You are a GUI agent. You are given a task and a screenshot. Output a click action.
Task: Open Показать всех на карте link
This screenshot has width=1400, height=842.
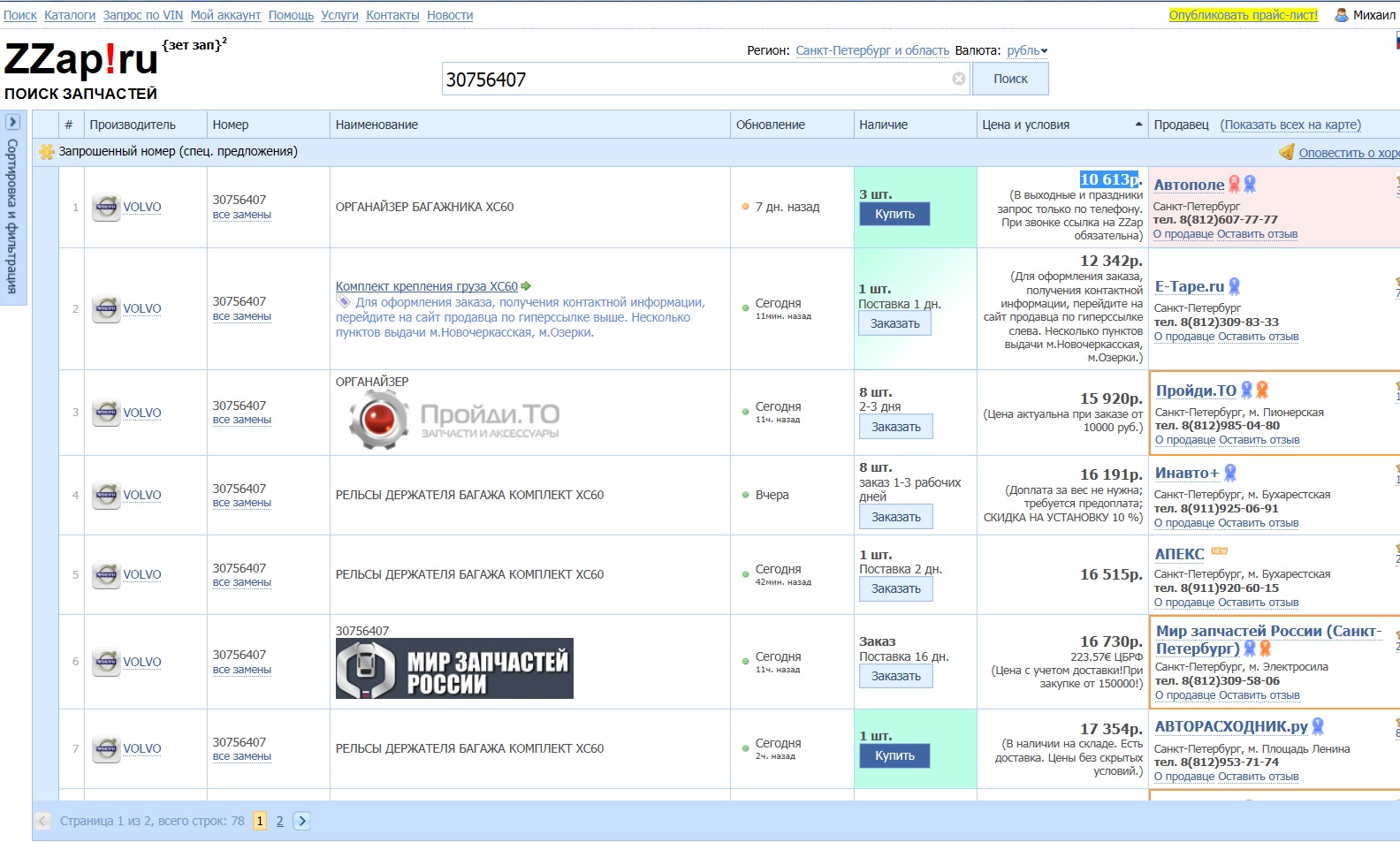click(x=1290, y=125)
